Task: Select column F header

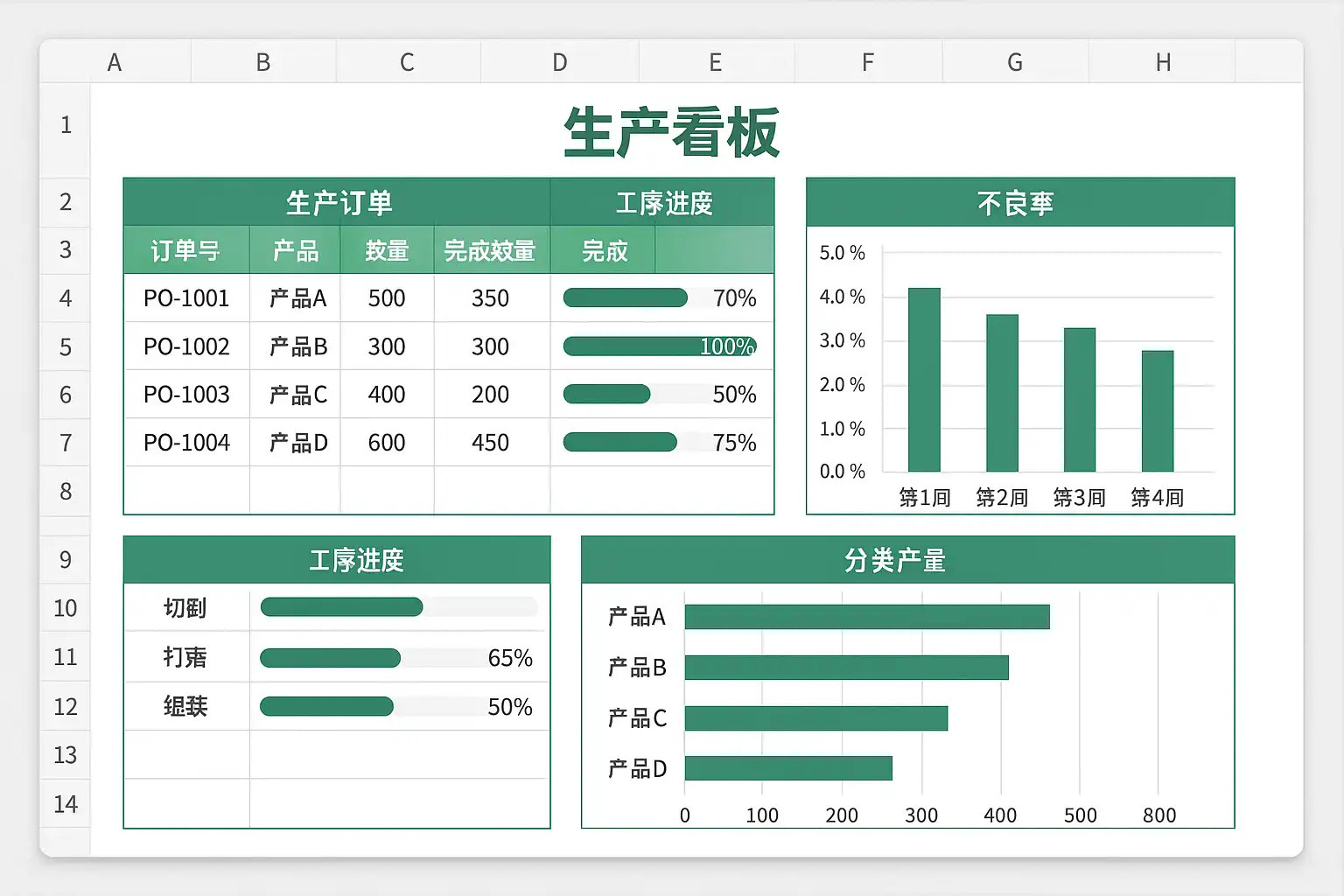Action: coord(868,62)
